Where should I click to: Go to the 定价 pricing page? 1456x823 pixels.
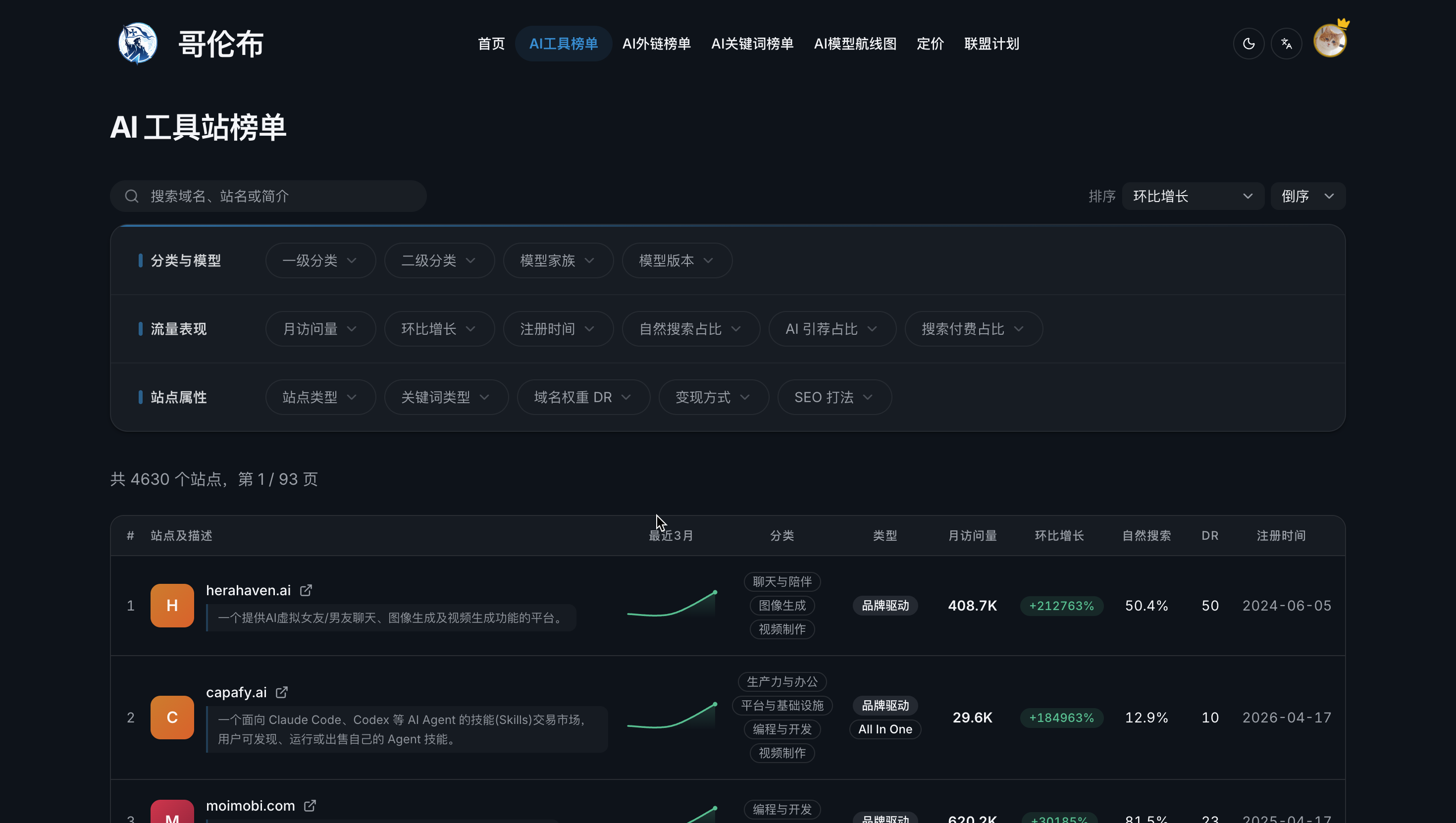(x=931, y=44)
